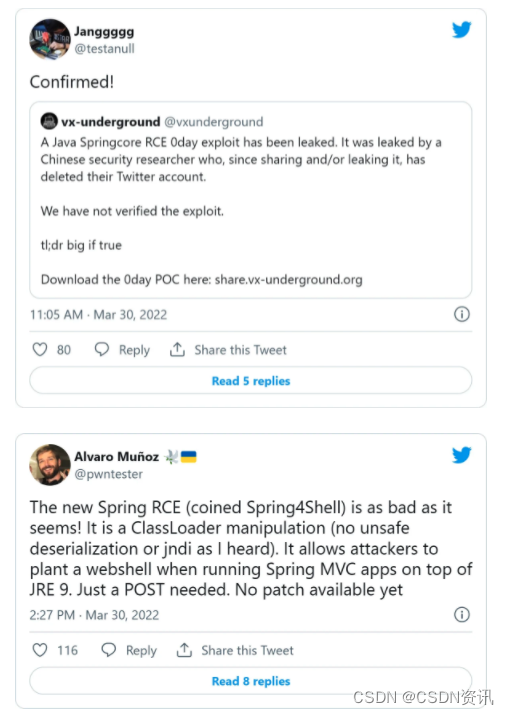Click the Read 5 replies button
The image size is (509, 715).
point(251,381)
